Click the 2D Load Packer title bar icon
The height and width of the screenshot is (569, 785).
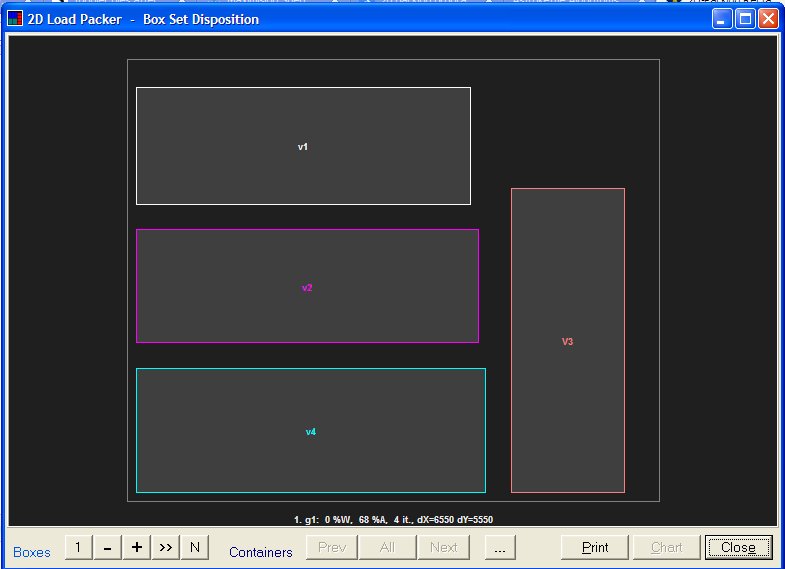[x=15, y=19]
